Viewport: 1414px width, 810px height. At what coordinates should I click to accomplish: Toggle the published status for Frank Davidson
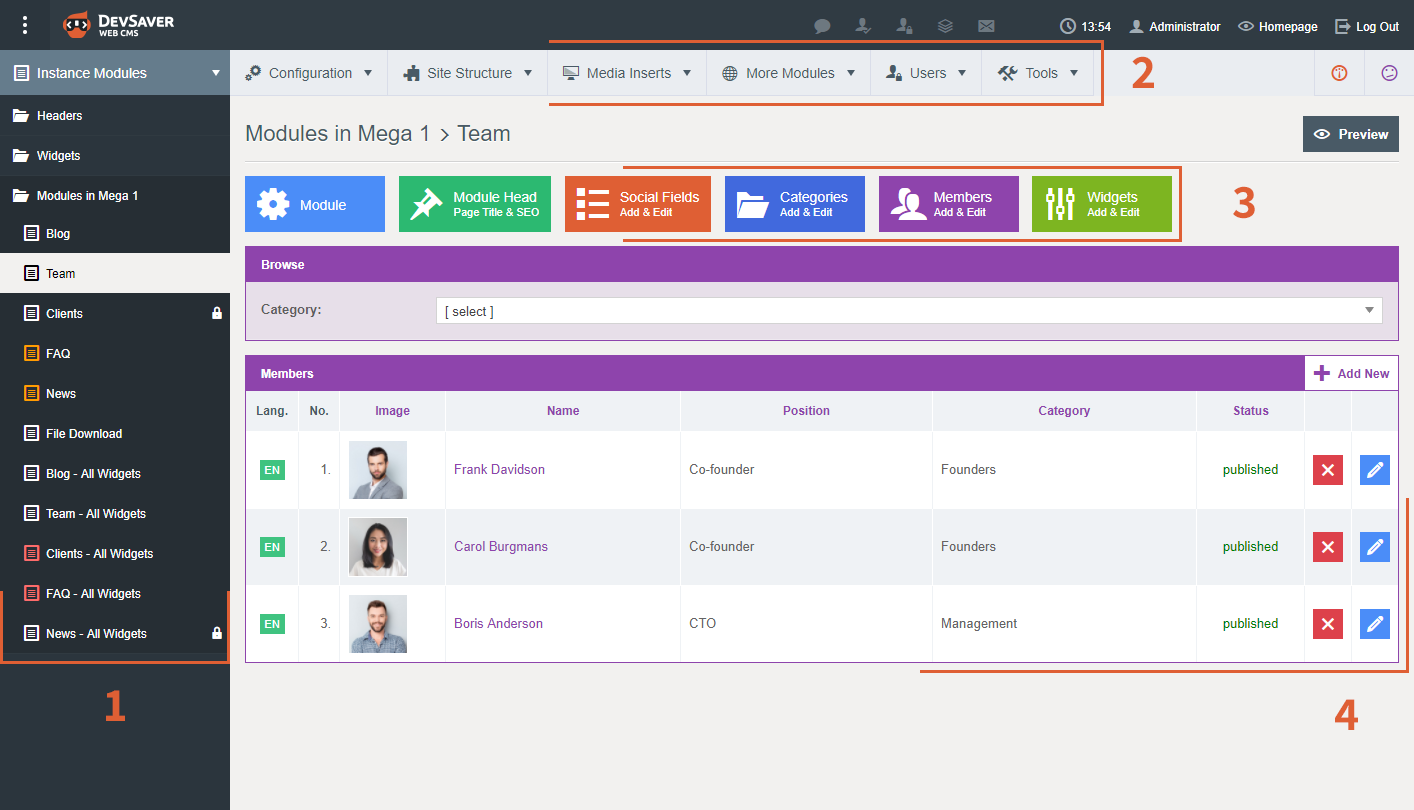[1250, 470]
